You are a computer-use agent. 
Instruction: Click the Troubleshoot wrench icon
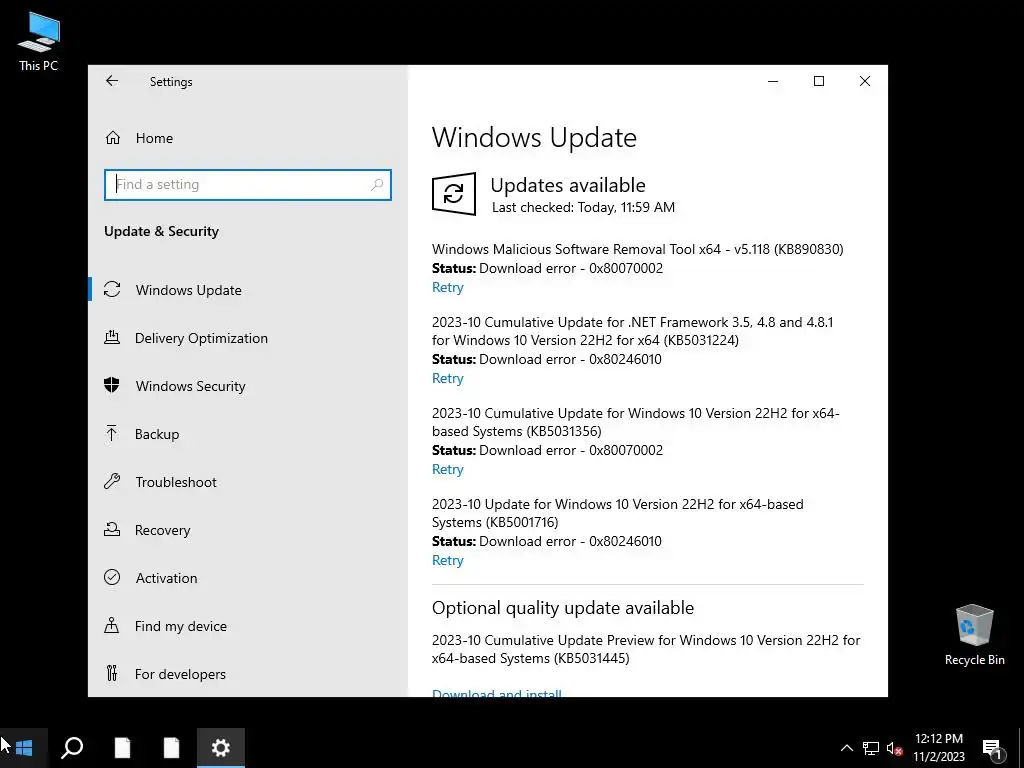(112, 481)
